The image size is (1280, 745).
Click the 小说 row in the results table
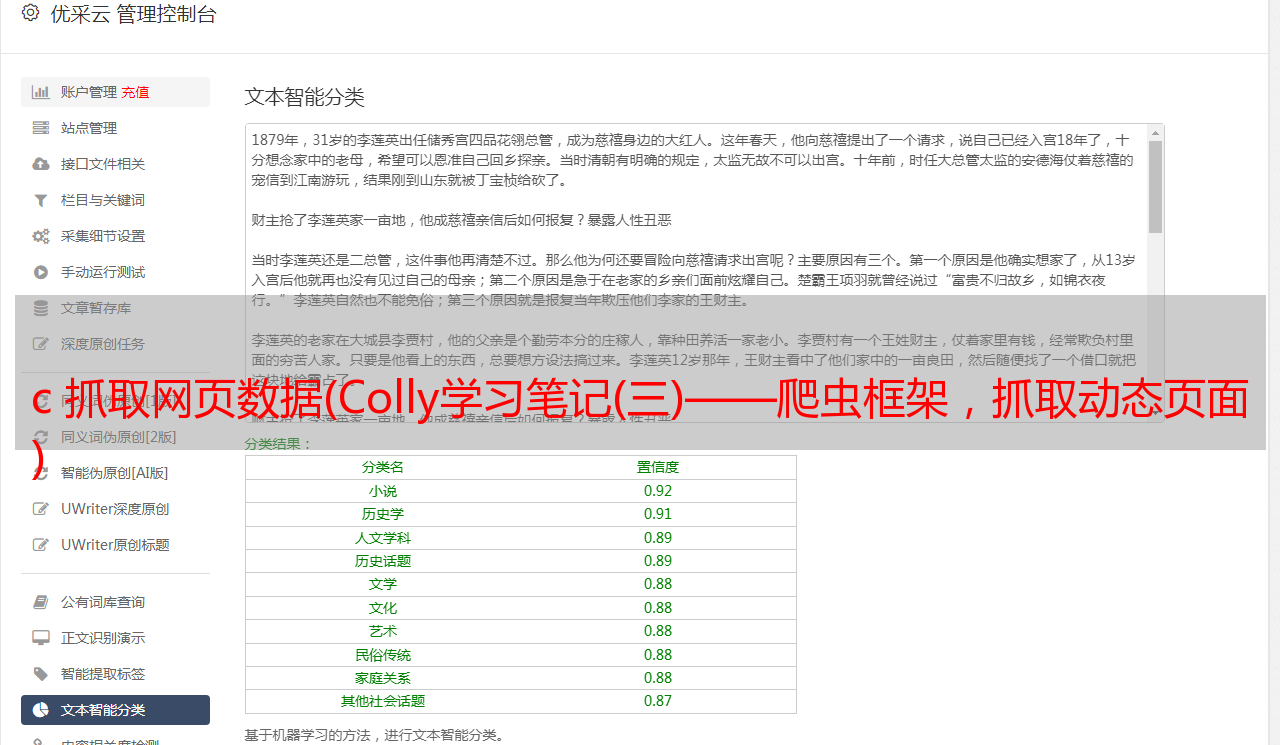pos(520,491)
